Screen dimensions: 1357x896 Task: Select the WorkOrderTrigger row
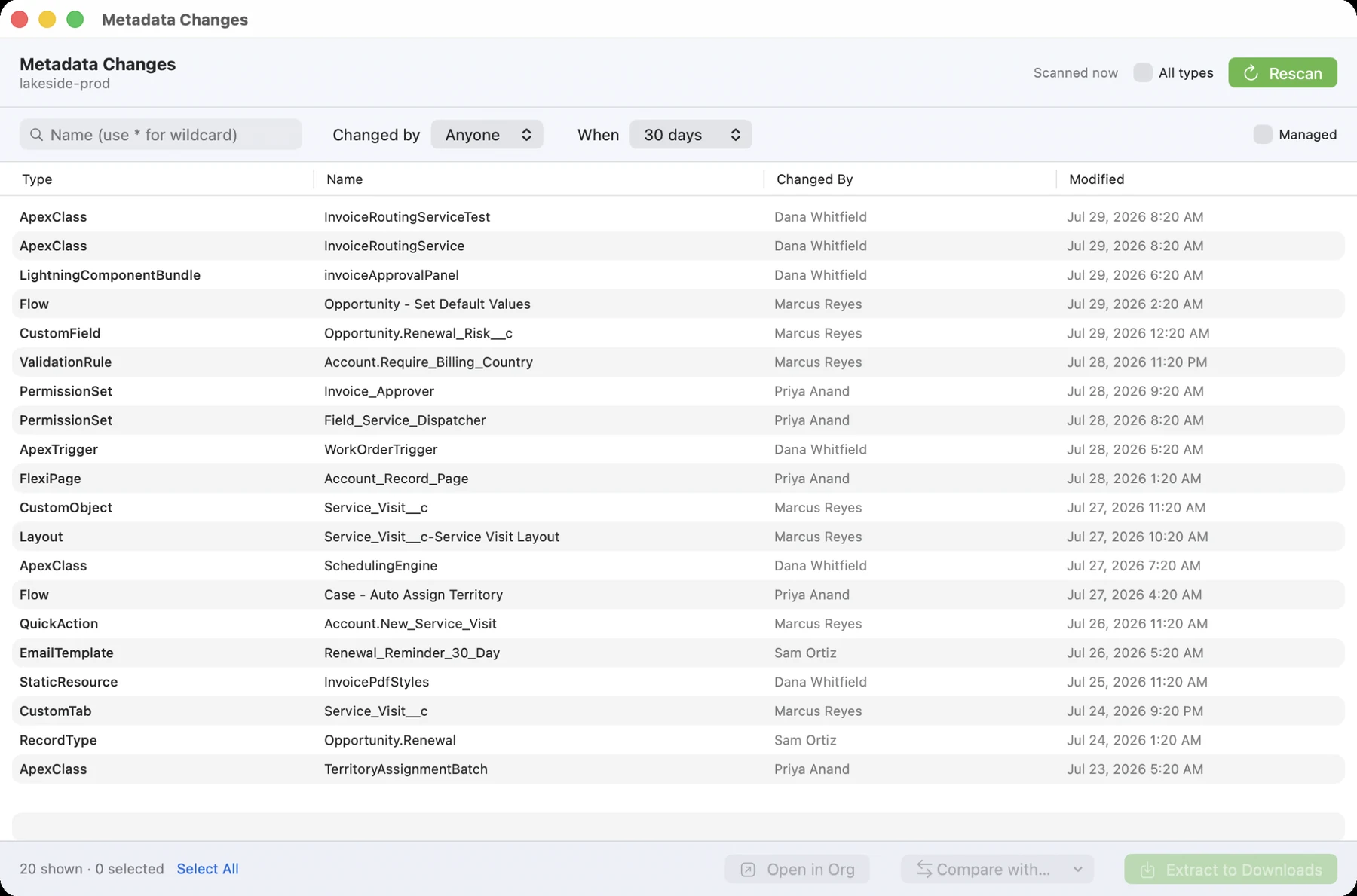click(x=678, y=450)
